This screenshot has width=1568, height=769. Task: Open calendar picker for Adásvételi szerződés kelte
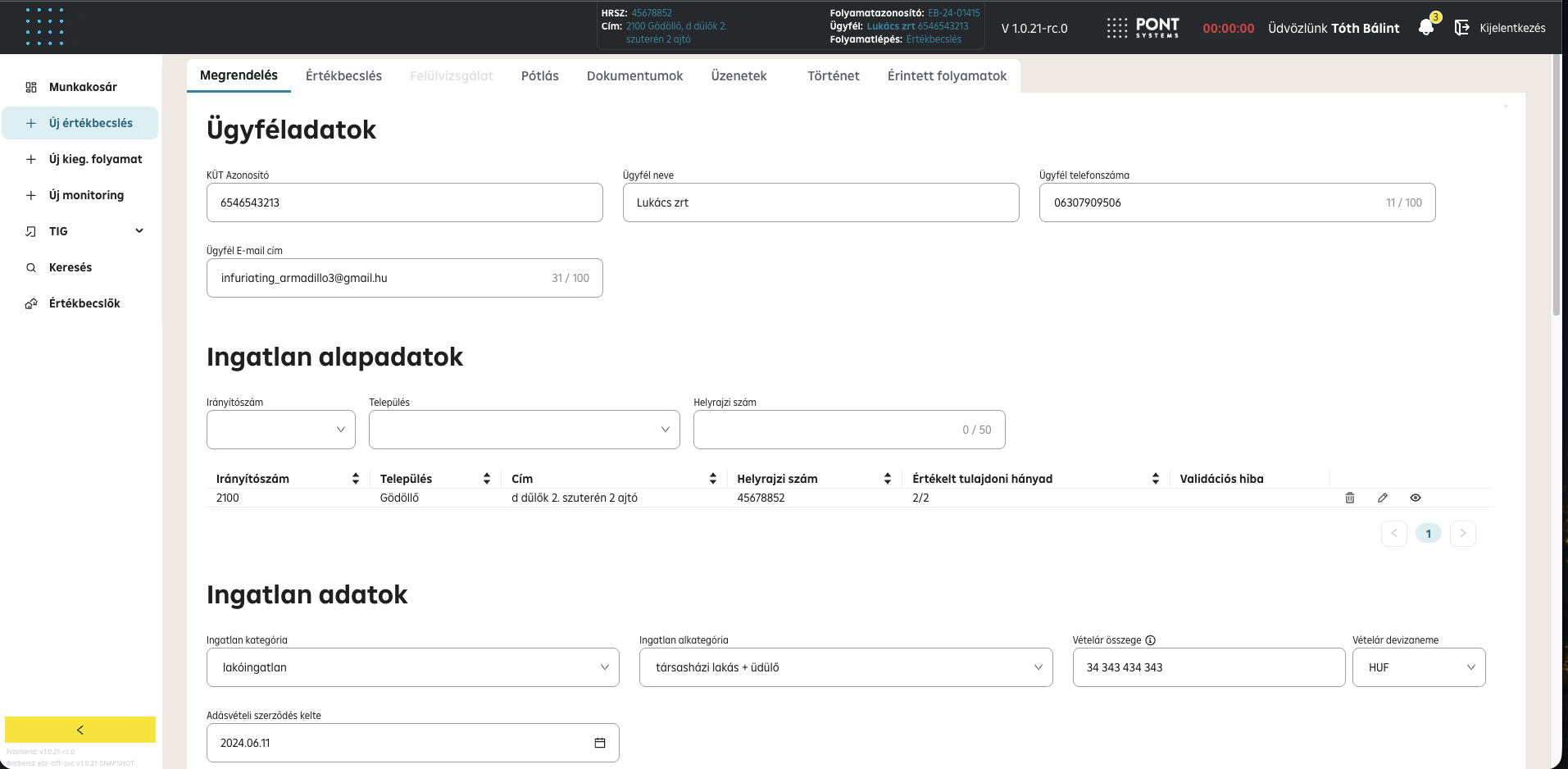point(600,743)
